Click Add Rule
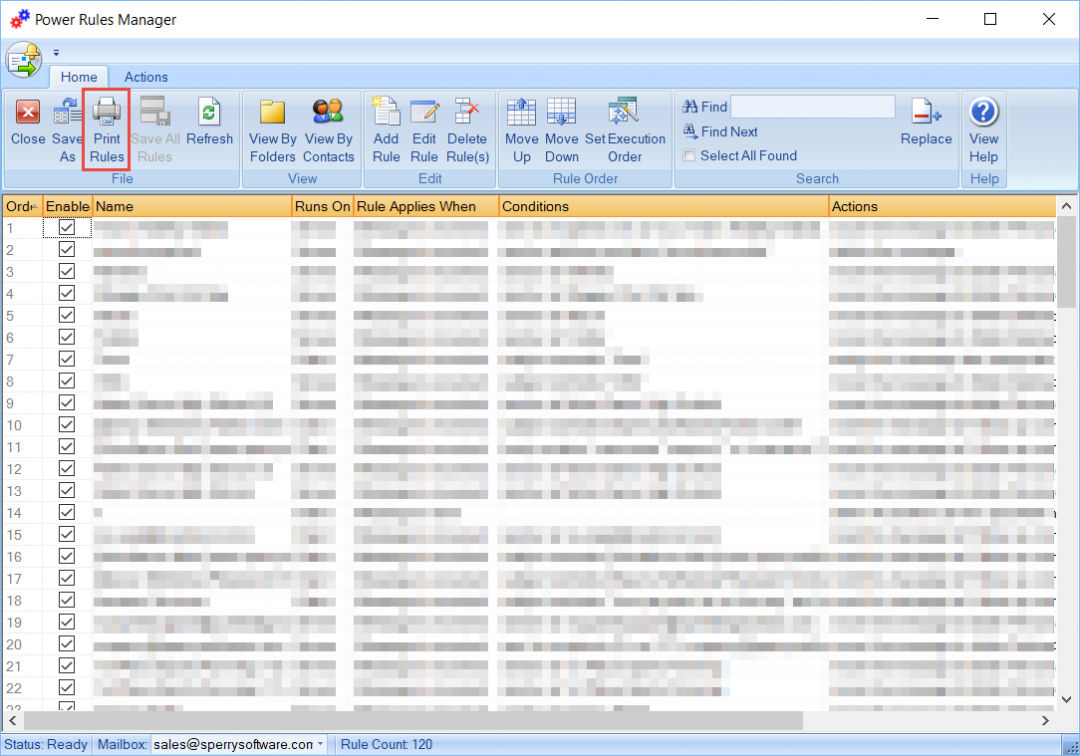 click(386, 129)
